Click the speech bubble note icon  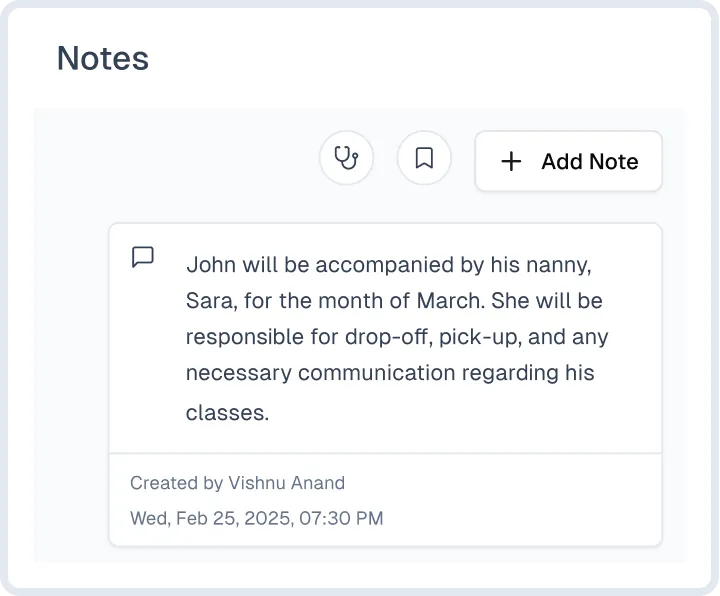coord(143,257)
